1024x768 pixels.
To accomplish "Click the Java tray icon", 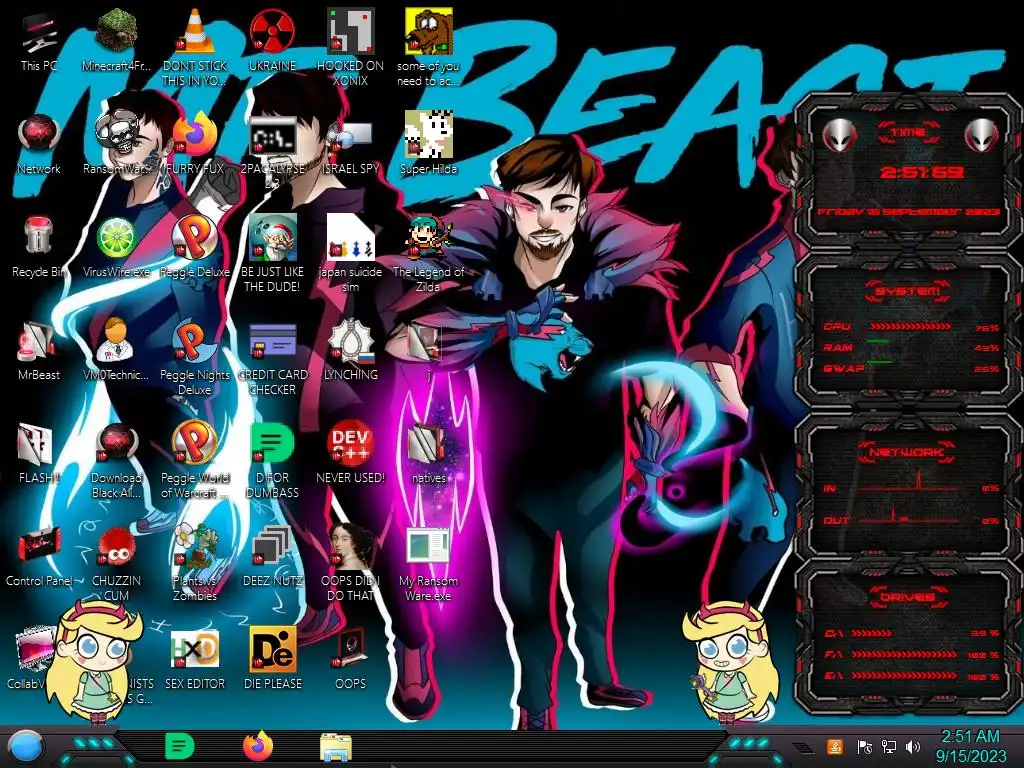I will click(x=834, y=746).
